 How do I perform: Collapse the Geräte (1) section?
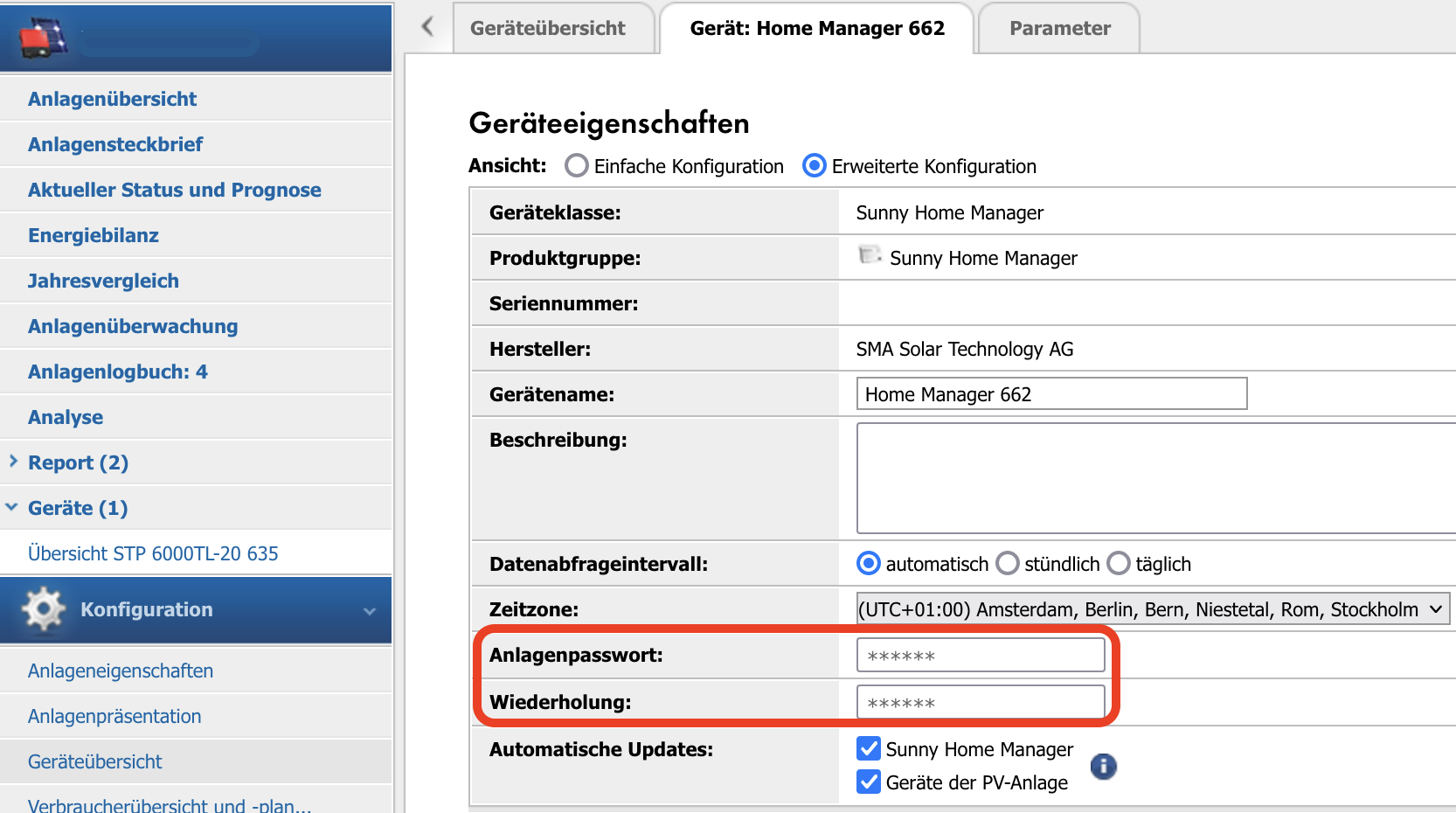12,507
